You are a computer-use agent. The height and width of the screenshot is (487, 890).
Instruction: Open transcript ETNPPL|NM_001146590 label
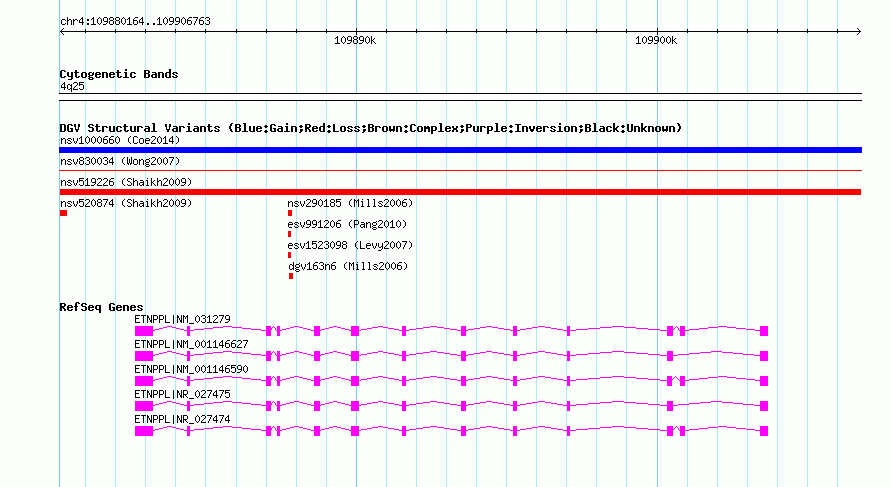coord(191,370)
